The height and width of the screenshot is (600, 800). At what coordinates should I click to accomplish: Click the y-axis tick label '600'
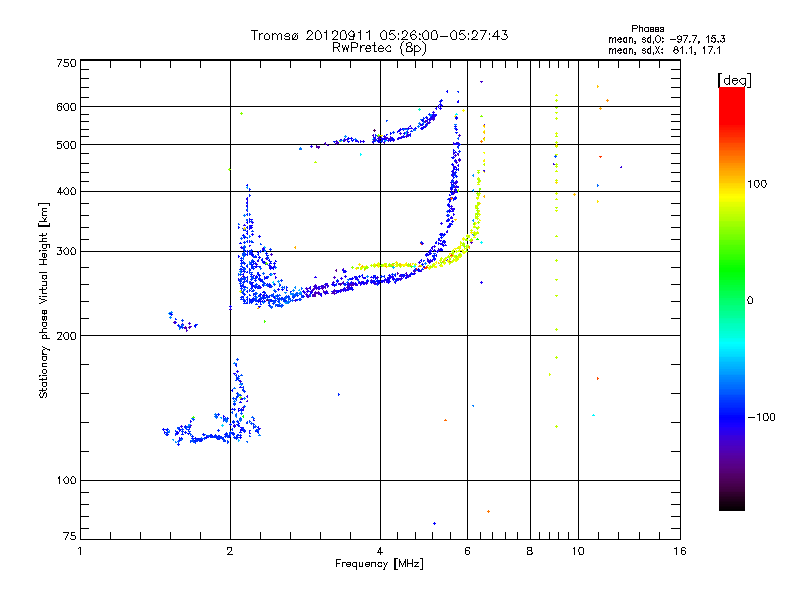pos(67,107)
